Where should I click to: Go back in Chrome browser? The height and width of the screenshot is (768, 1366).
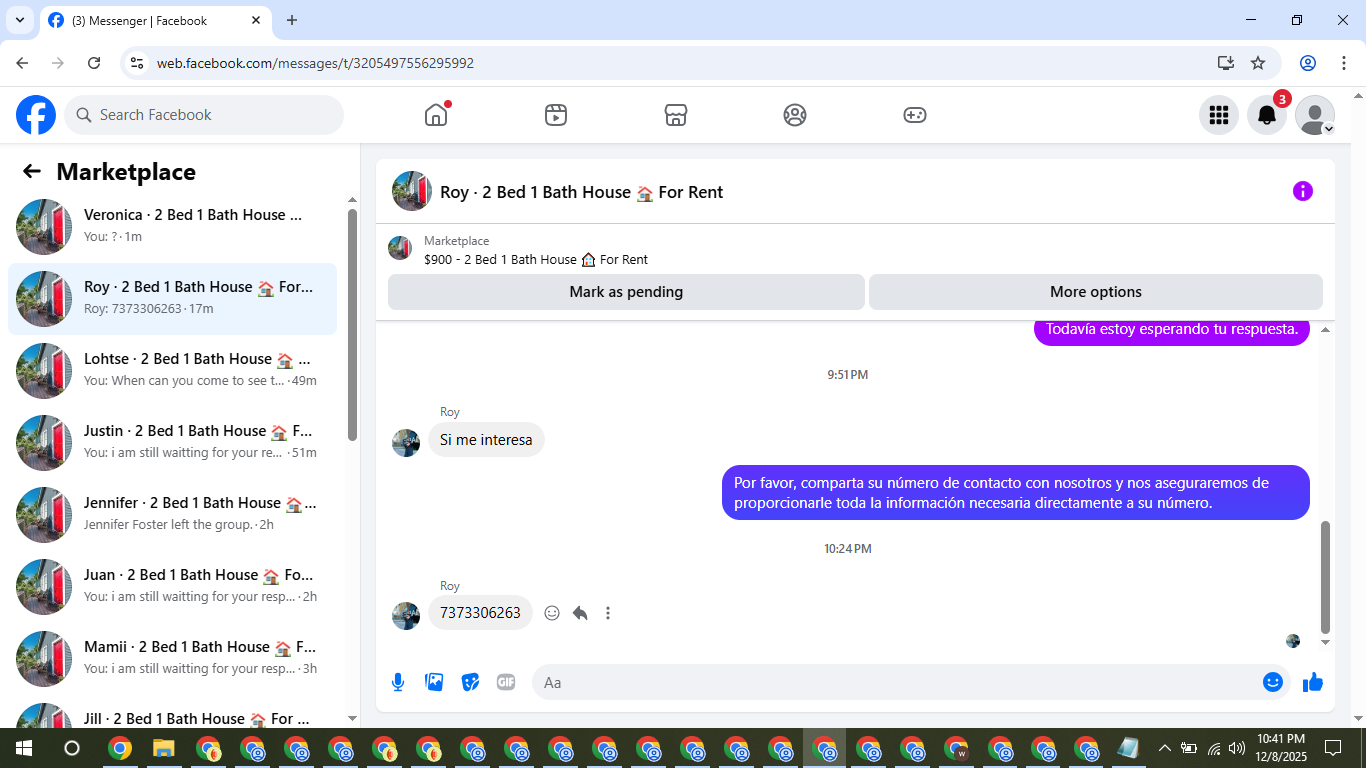[x=22, y=63]
